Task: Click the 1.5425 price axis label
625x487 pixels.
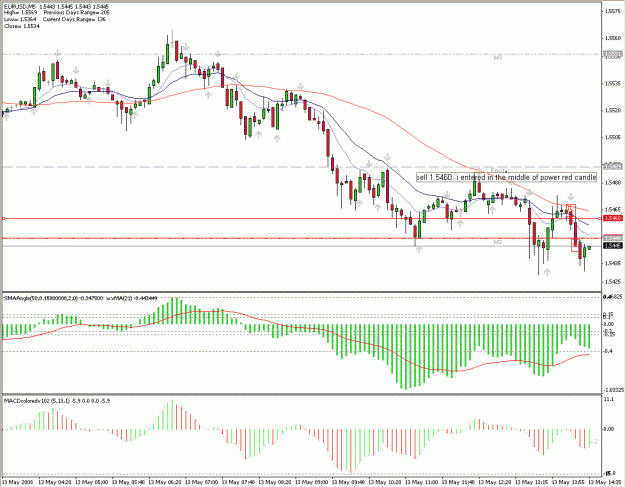Action: (613, 281)
